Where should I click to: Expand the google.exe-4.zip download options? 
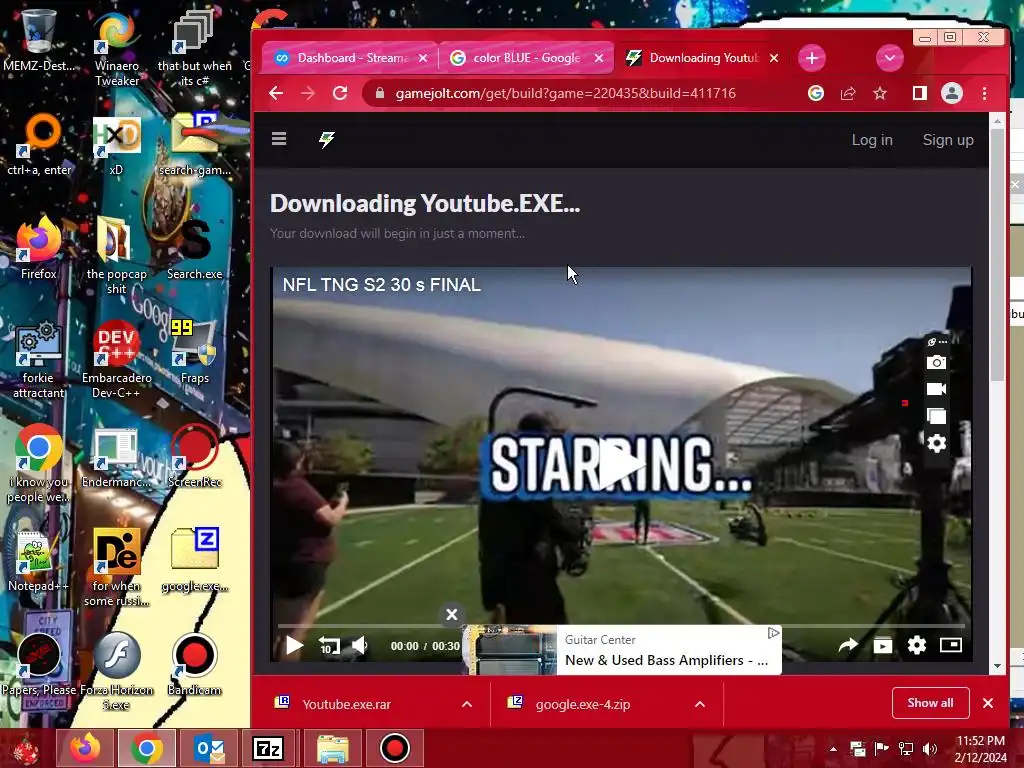click(699, 704)
